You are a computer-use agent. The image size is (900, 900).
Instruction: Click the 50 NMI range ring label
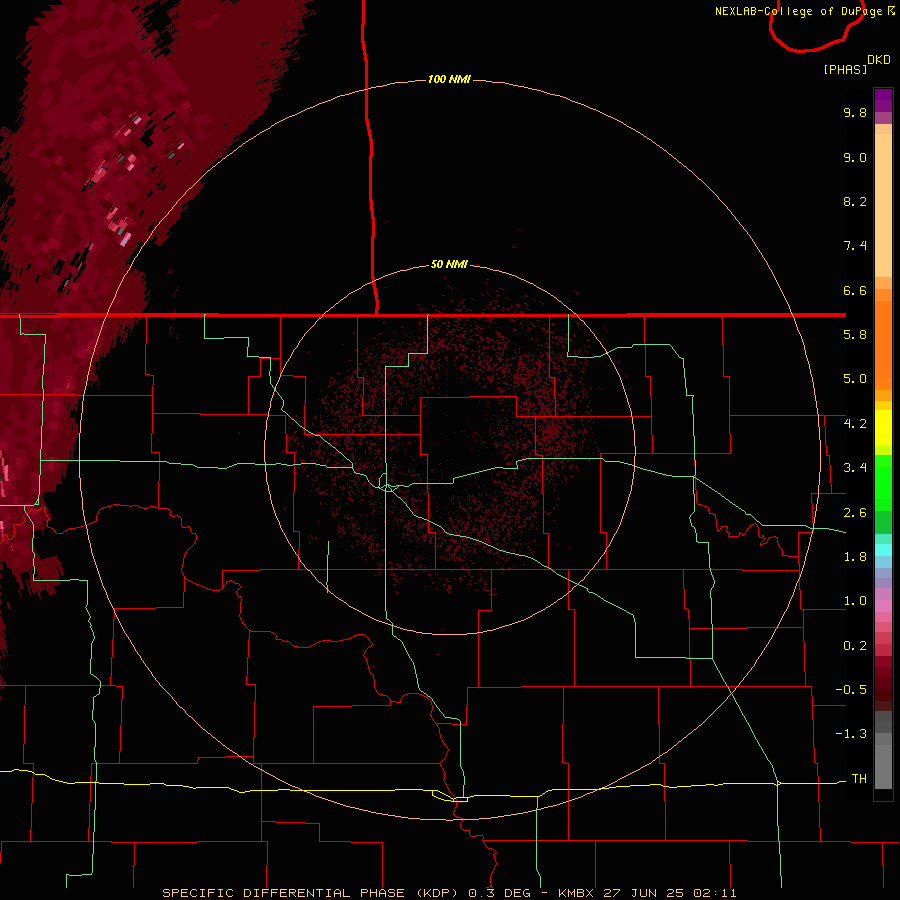coord(449,265)
